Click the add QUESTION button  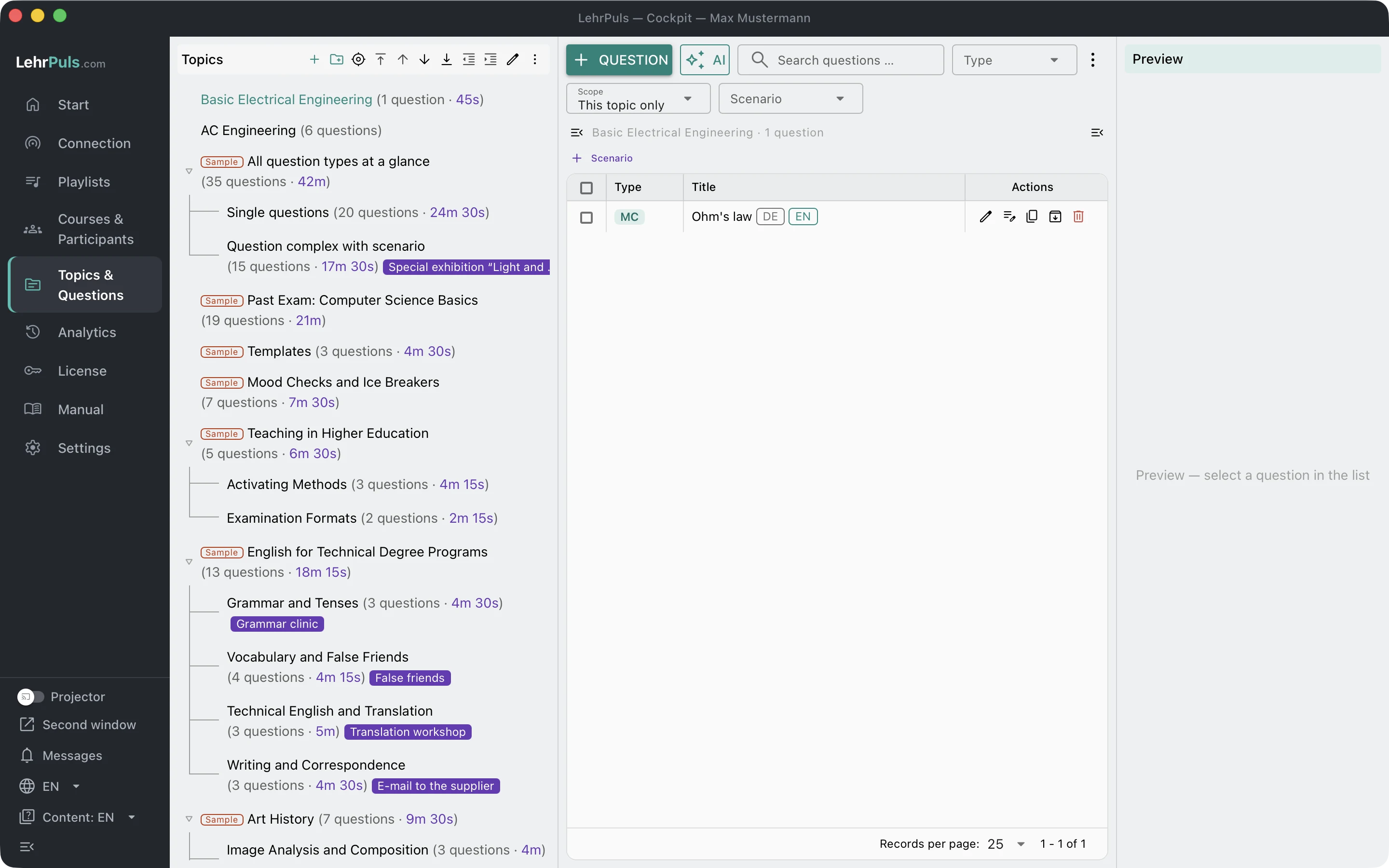(619, 60)
